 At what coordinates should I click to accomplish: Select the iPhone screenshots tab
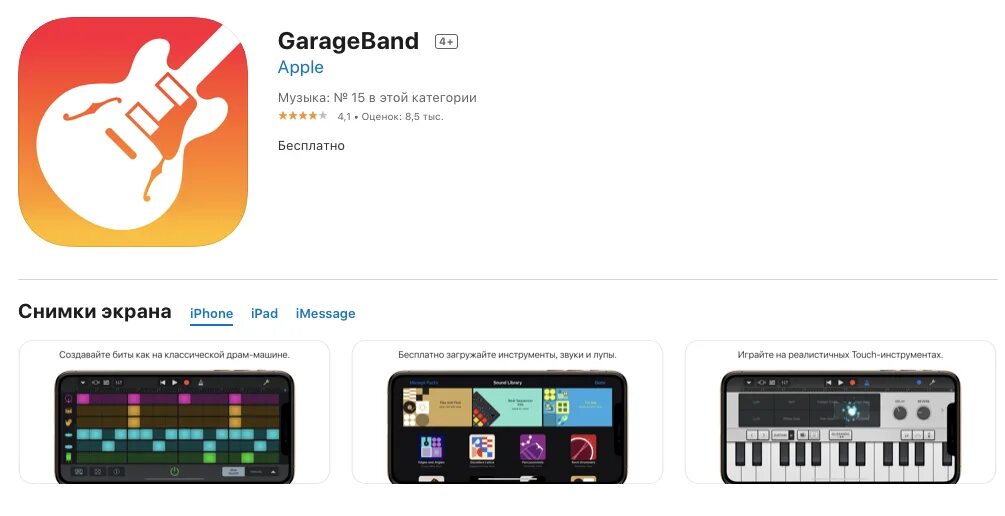[x=212, y=313]
